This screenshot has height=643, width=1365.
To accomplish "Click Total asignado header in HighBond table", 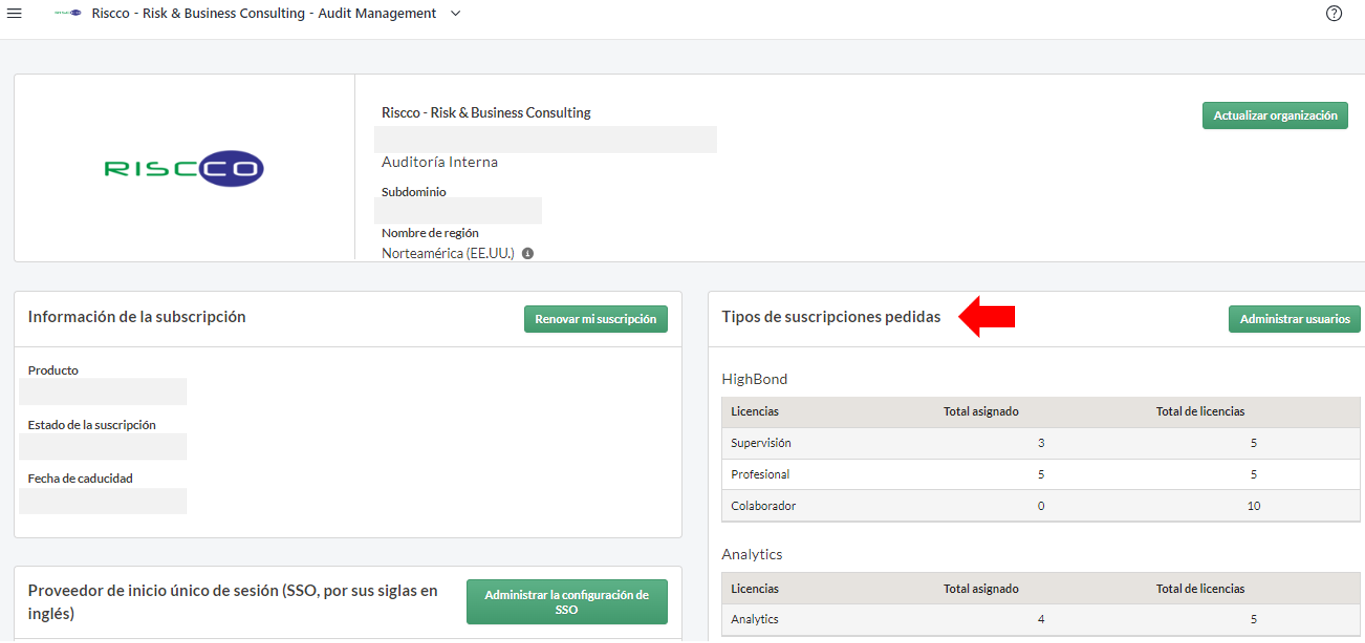I will click(x=981, y=411).
